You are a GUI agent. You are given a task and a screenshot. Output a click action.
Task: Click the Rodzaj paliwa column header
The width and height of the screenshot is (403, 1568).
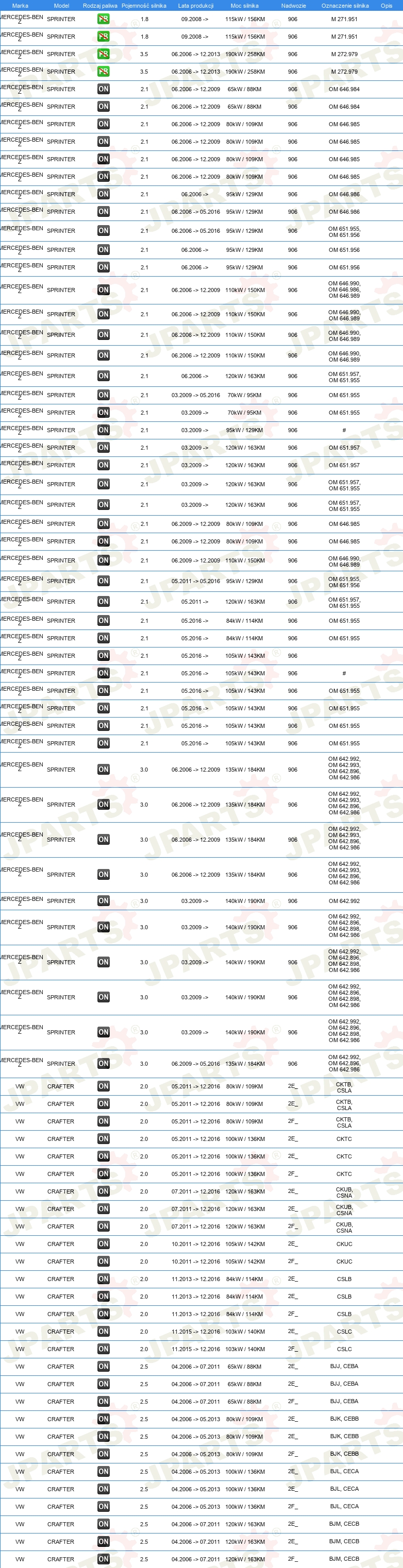pos(100,6)
